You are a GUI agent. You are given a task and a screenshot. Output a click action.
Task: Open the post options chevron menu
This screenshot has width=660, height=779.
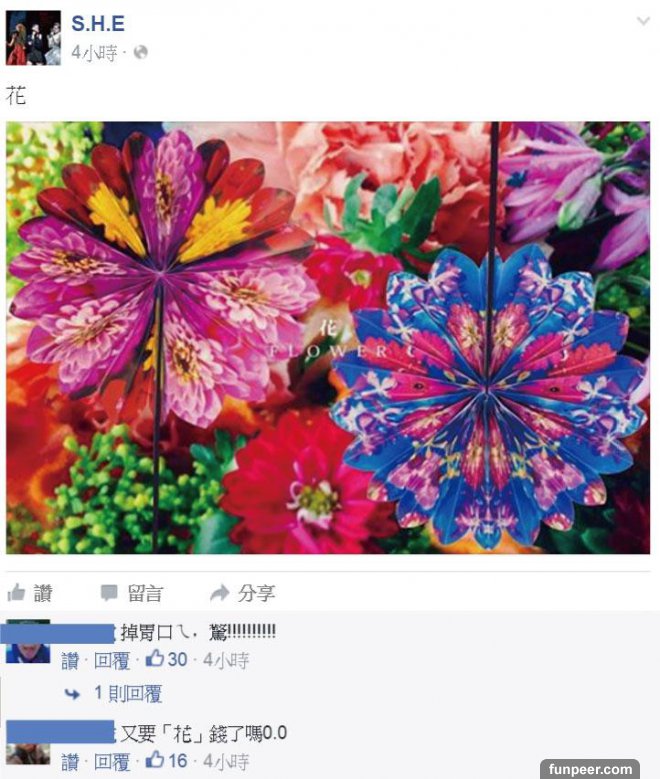click(x=644, y=21)
